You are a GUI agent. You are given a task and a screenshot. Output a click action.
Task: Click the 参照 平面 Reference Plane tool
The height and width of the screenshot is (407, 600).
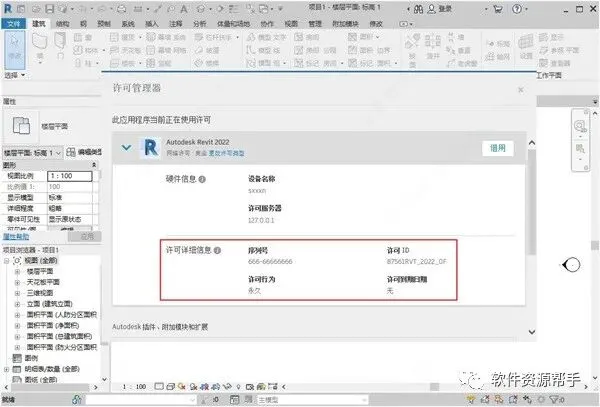coord(559,50)
